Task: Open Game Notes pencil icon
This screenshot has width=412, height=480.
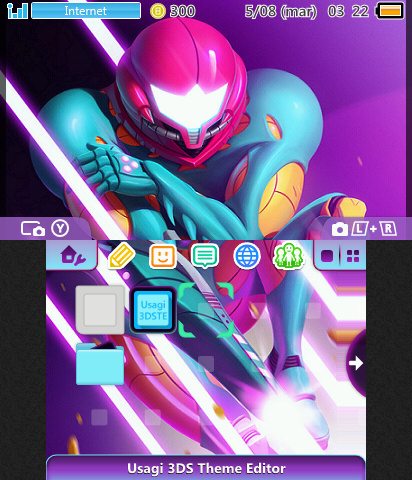Action: 121,256
